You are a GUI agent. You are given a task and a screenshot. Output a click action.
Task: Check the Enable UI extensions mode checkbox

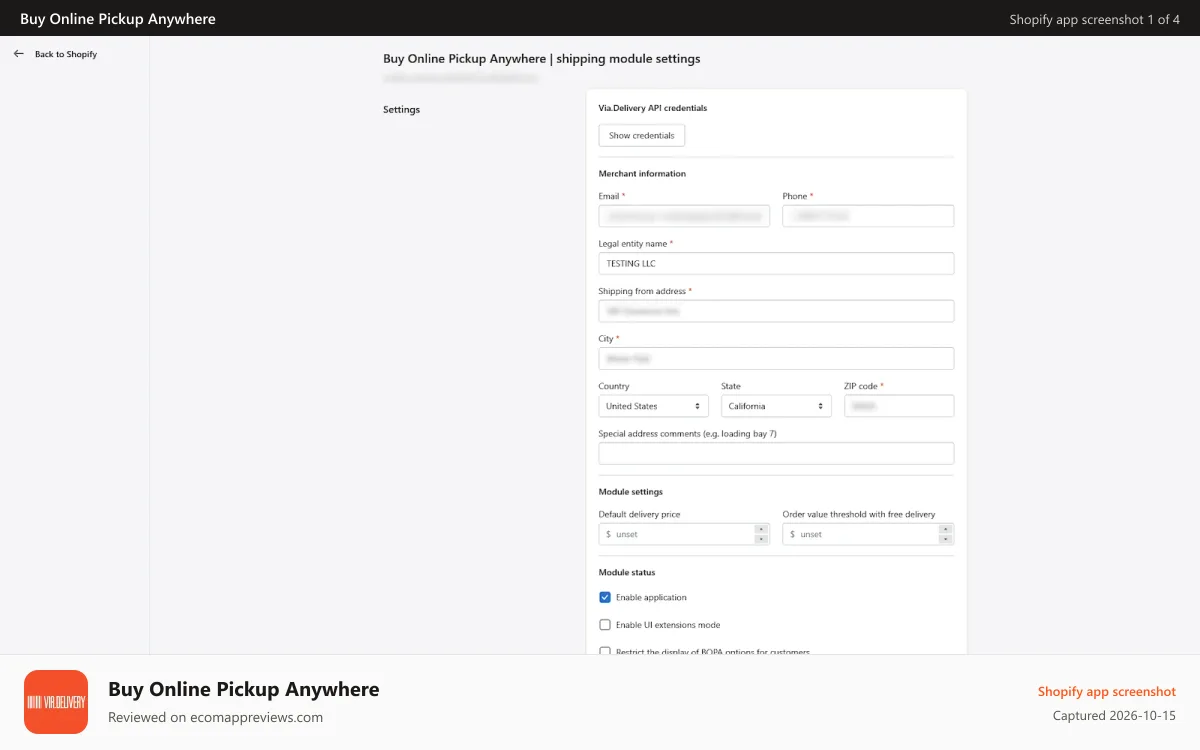(x=605, y=625)
